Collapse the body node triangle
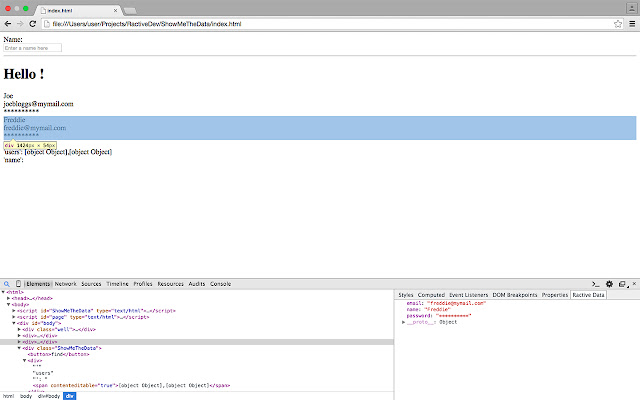Screen dimensions: 640x400 [9, 304]
